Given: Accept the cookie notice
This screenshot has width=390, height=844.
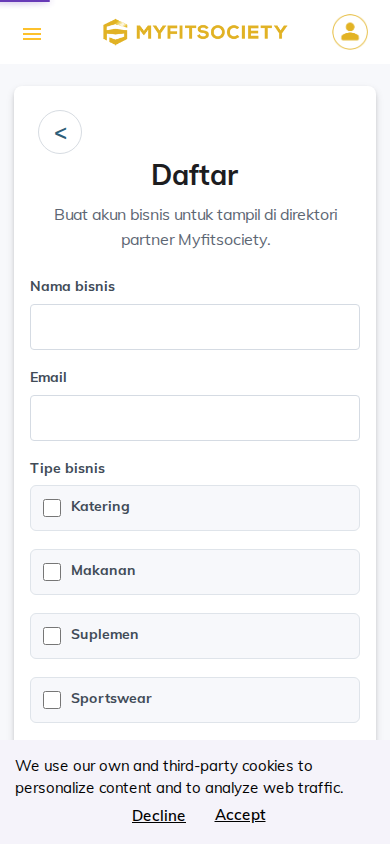Looking at the screenshot, I should coord(240,815).
